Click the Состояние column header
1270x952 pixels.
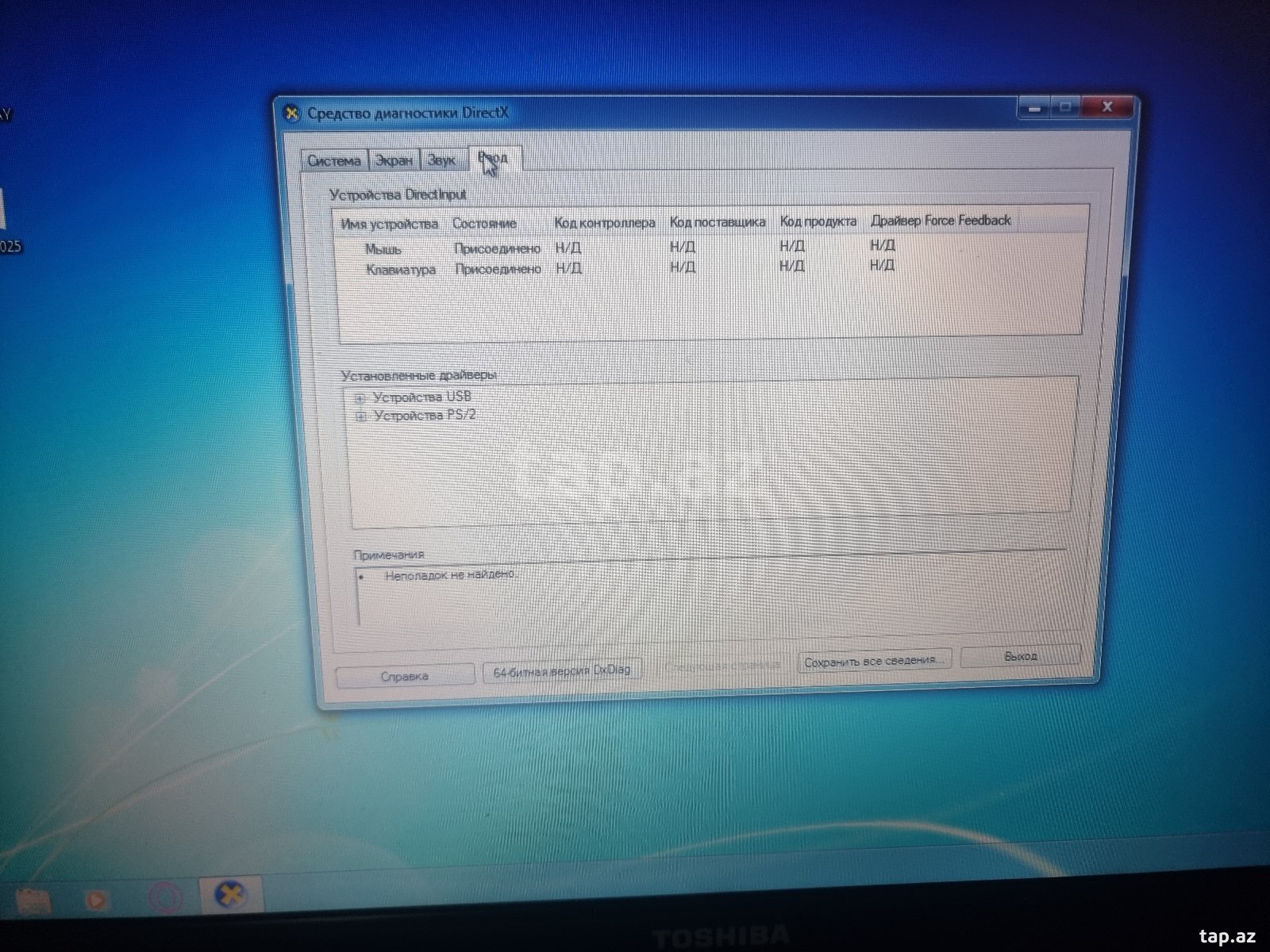pos(484,224)
